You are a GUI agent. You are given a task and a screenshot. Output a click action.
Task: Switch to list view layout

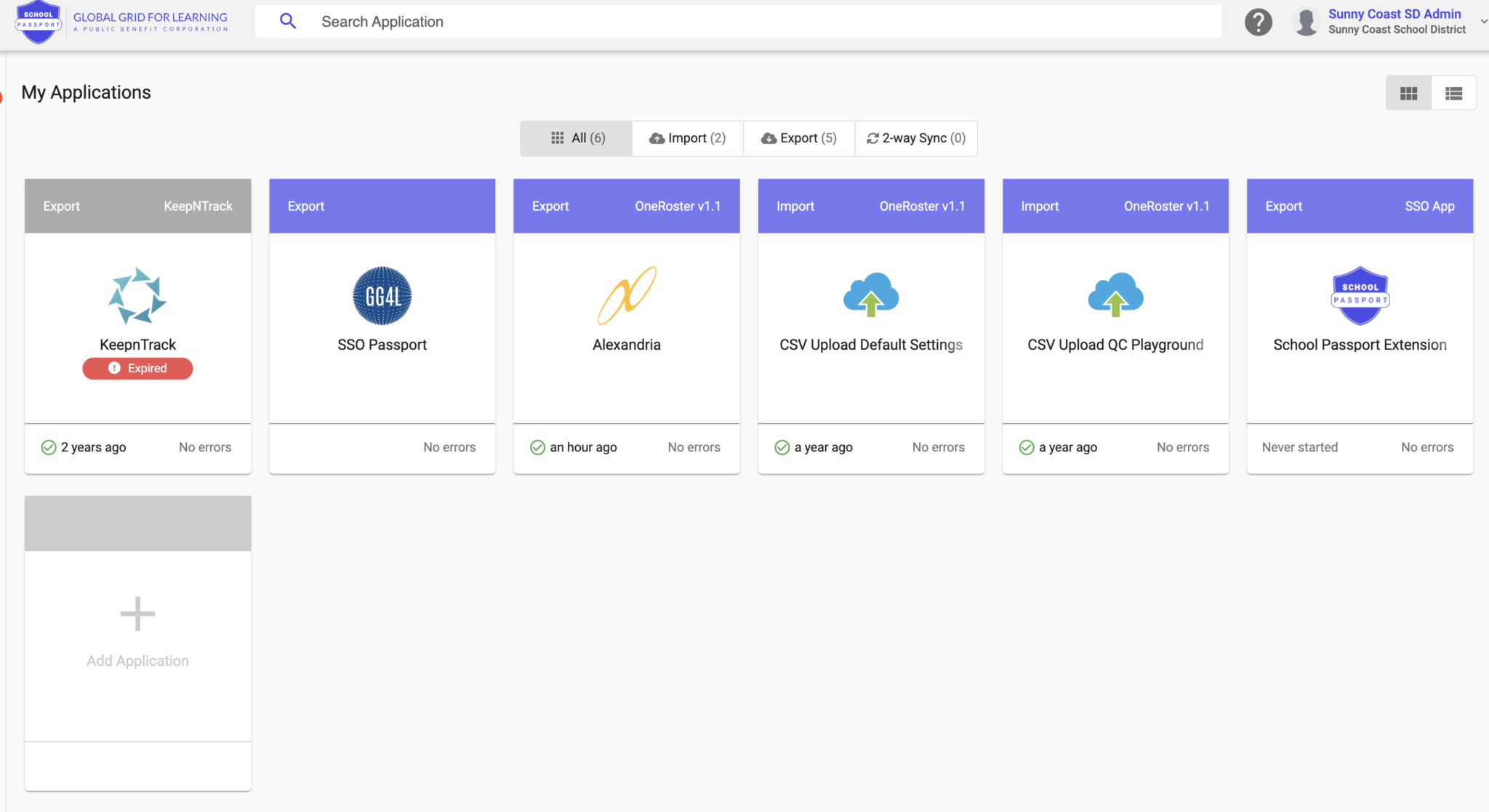1453,93
